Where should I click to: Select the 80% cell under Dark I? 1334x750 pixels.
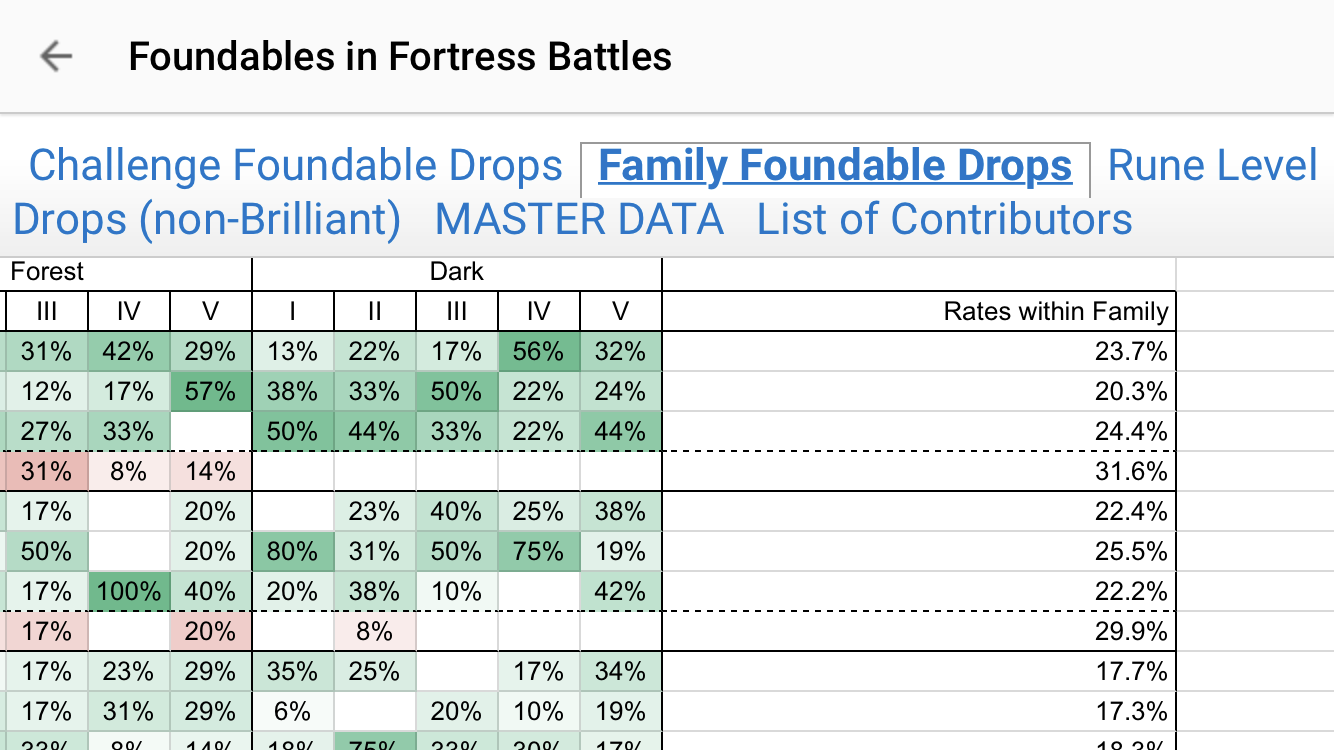click(293, 551)
